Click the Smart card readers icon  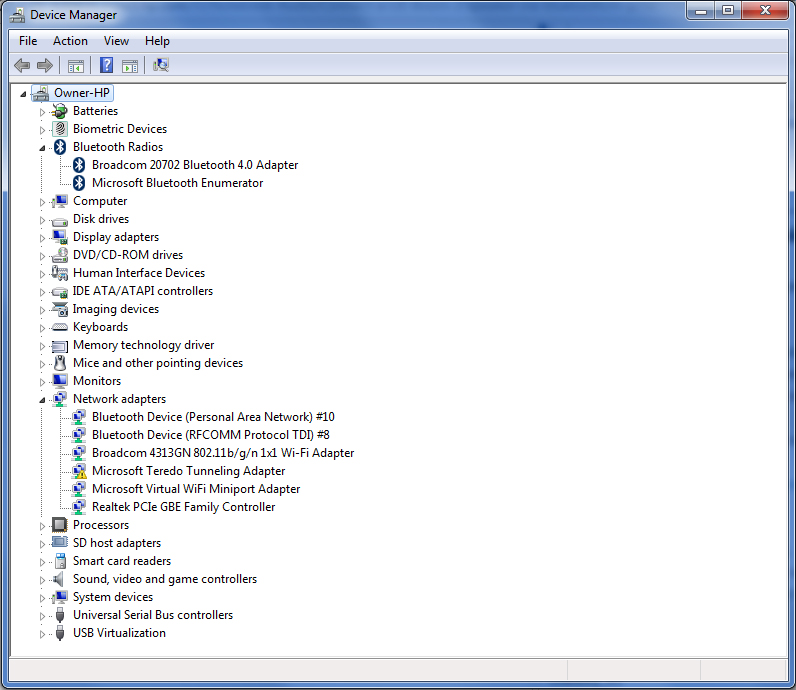(x=60, y=561)
